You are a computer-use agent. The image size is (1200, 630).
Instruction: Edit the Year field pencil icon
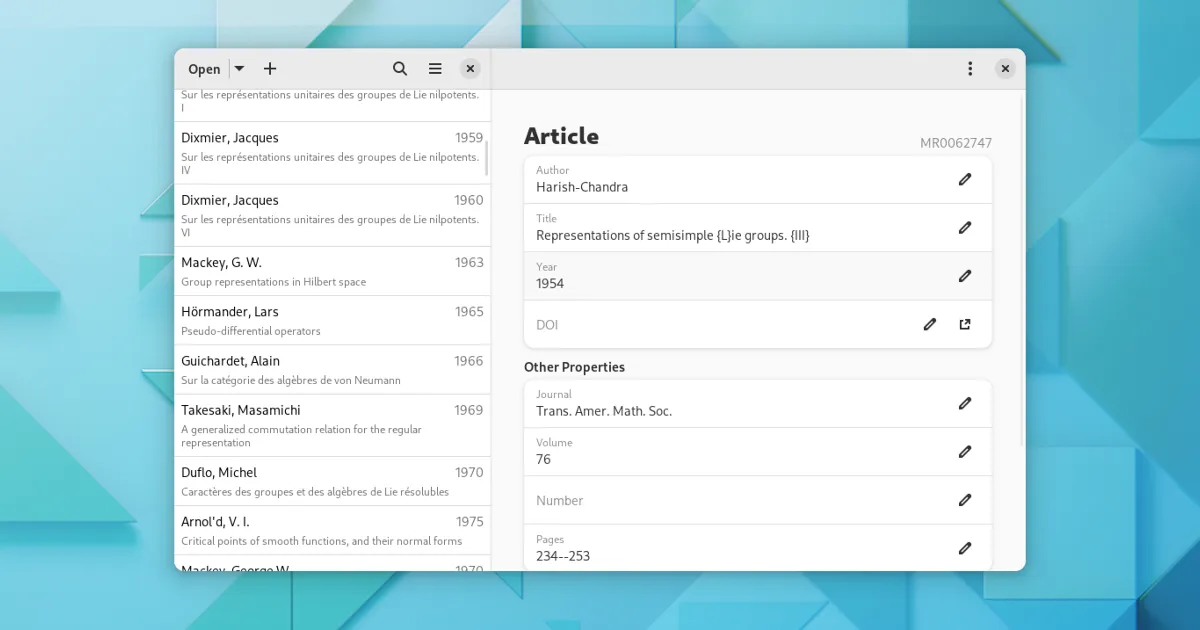[965, 276]
